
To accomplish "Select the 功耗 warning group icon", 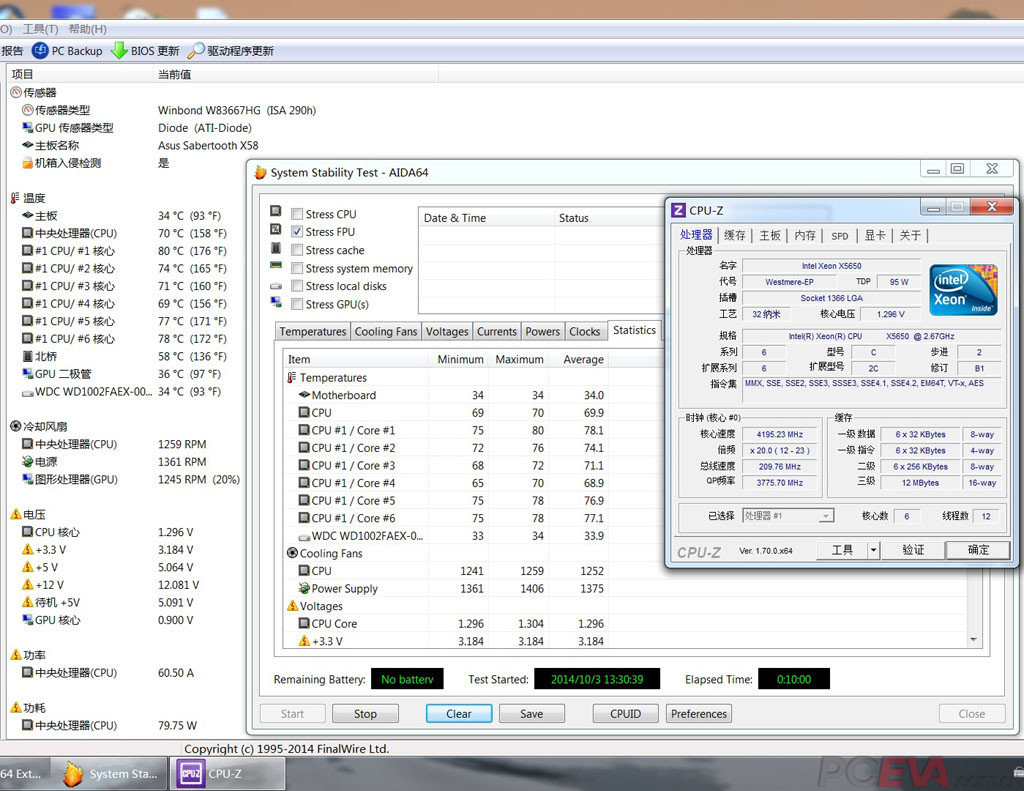I will [x=16, y=708].
